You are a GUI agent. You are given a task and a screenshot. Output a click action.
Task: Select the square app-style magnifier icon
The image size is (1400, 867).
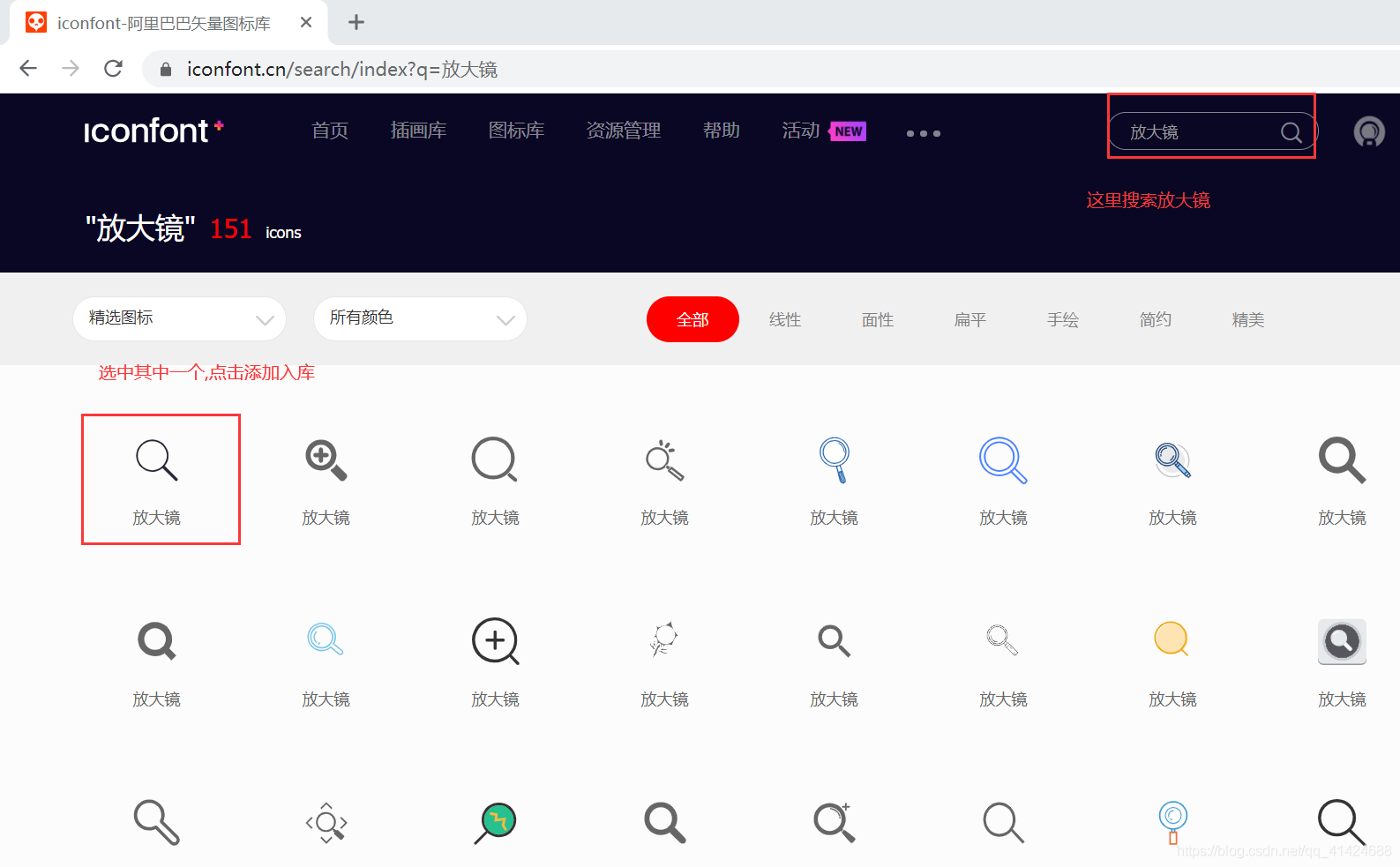click(1342, 642)
